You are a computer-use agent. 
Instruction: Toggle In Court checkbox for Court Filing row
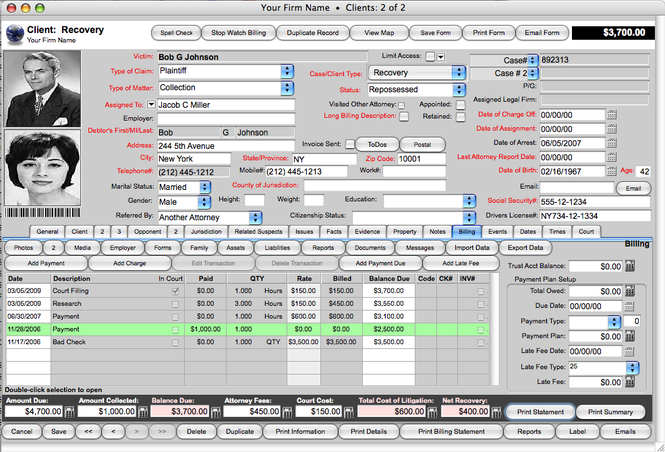(175, 291)
